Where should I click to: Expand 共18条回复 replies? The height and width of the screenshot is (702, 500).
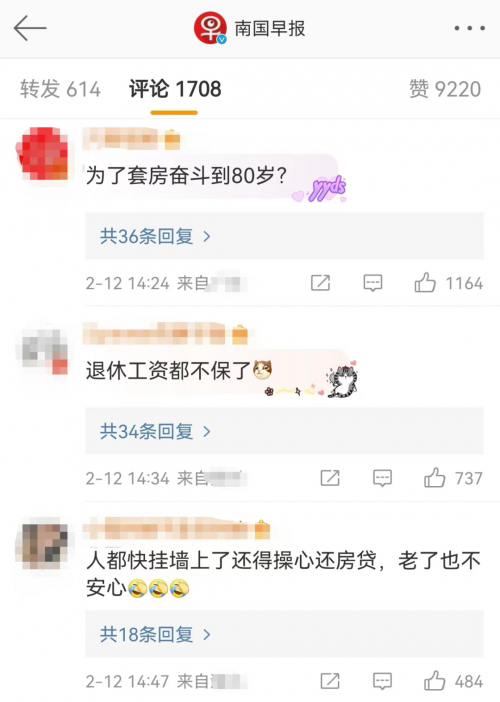point(284,634)
